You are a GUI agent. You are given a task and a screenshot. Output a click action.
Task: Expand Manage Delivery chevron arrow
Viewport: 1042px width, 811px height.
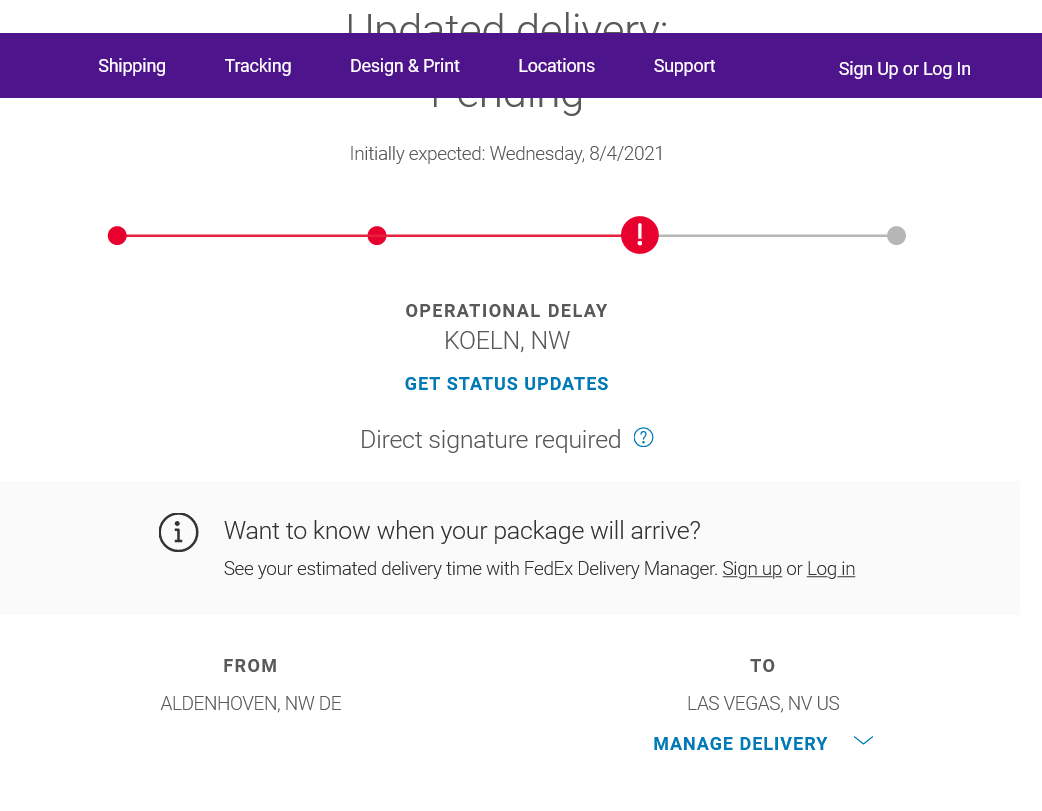point(863,741)
